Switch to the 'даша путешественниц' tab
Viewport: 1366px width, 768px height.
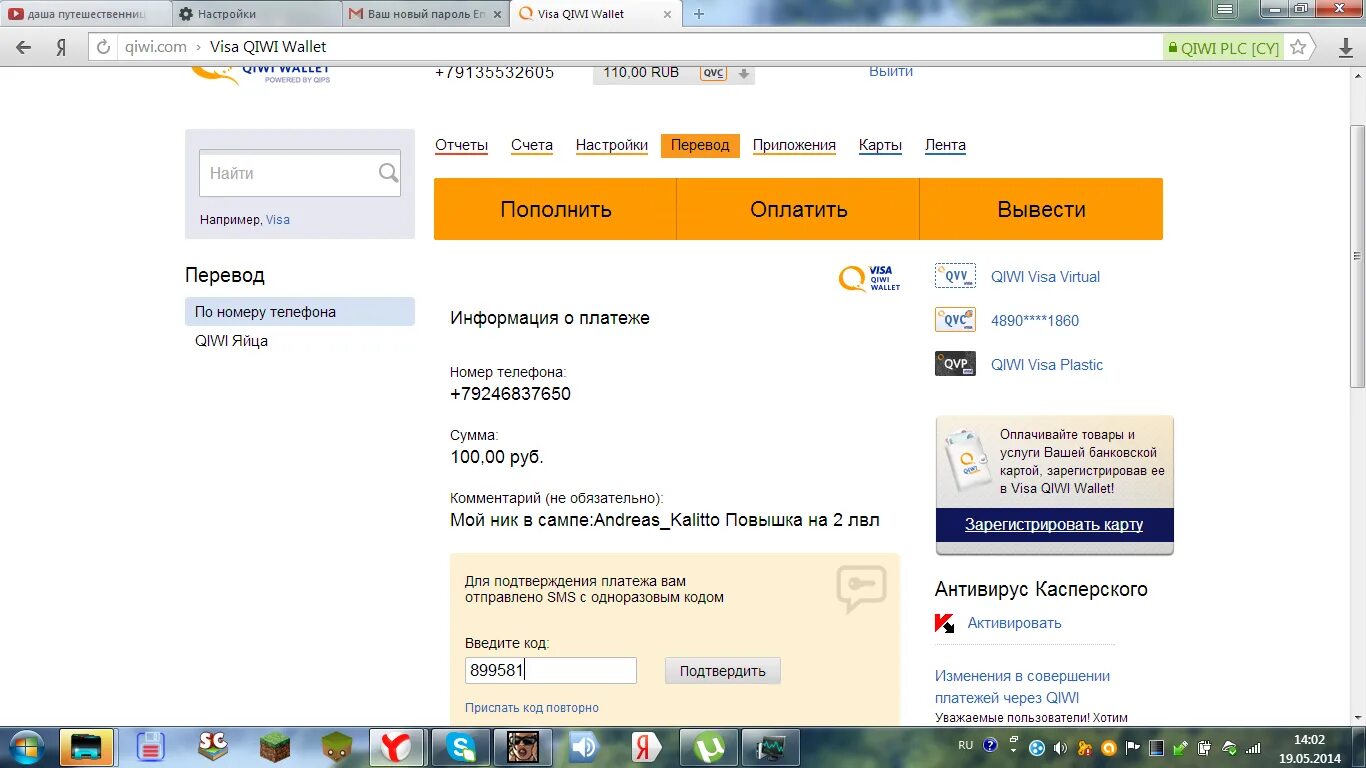pos(86,14)
